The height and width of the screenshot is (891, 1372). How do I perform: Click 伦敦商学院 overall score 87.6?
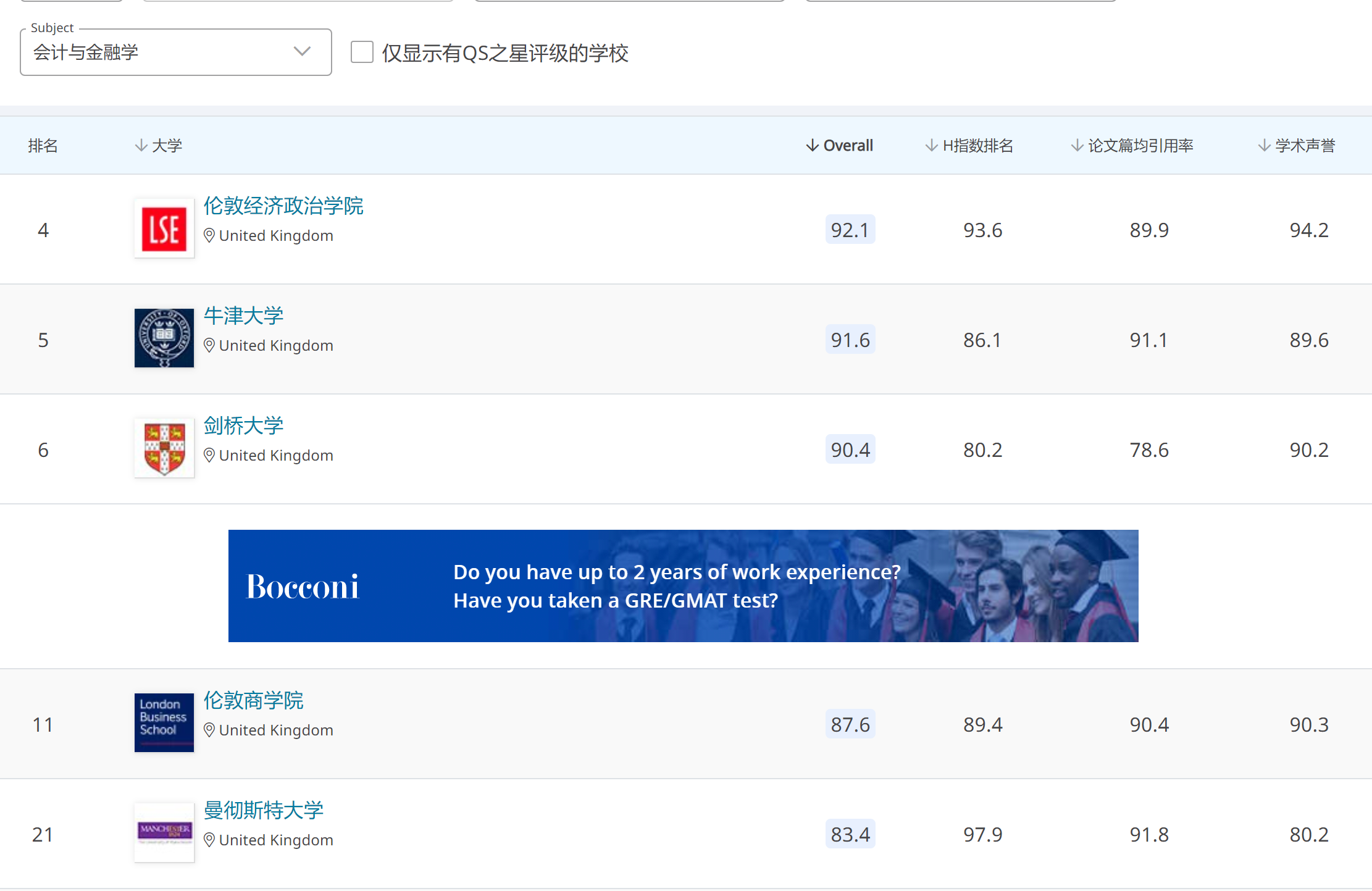click(850, 724)
